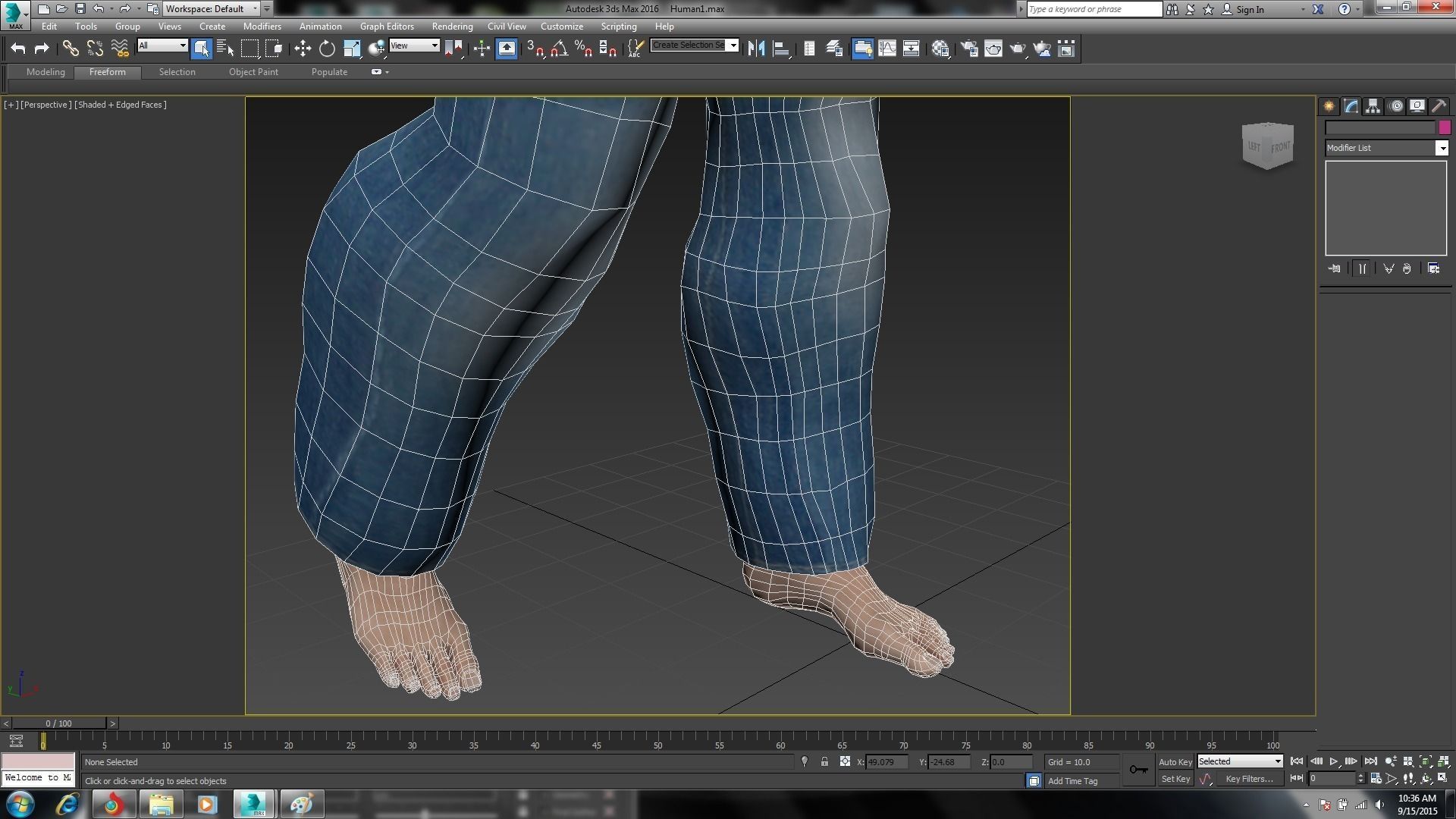Click the X coordinate field 49.079

pos(886,762)
